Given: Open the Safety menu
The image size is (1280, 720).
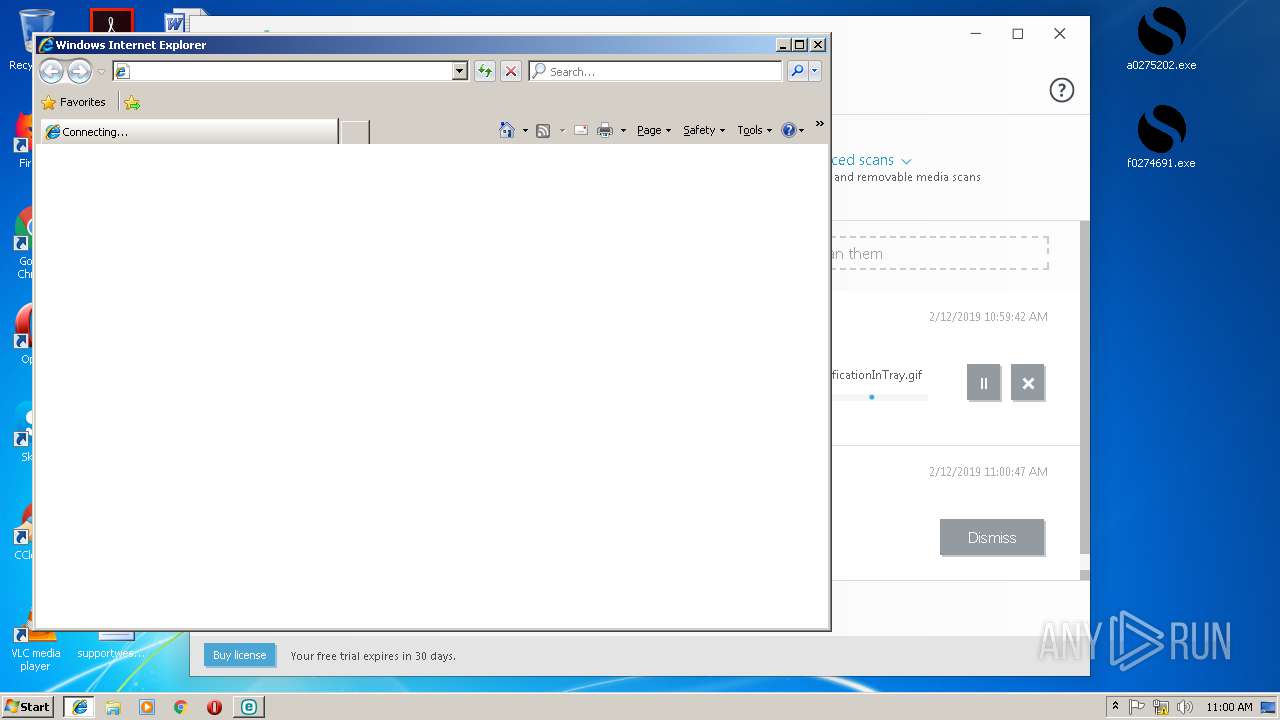Looking at the screenshot, I should 704,130.
